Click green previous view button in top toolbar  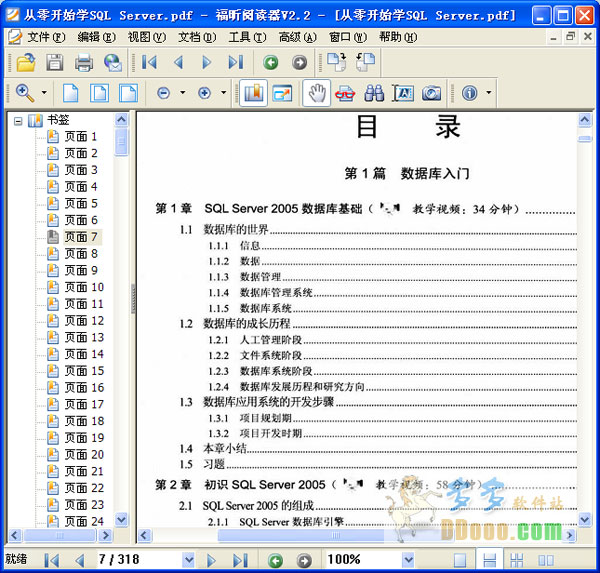pos(271,62)
